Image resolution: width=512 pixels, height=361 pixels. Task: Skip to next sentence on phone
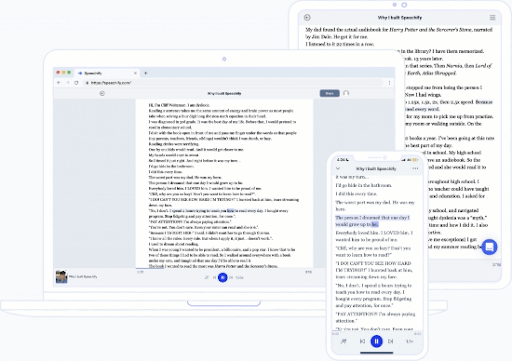(391, 341)
